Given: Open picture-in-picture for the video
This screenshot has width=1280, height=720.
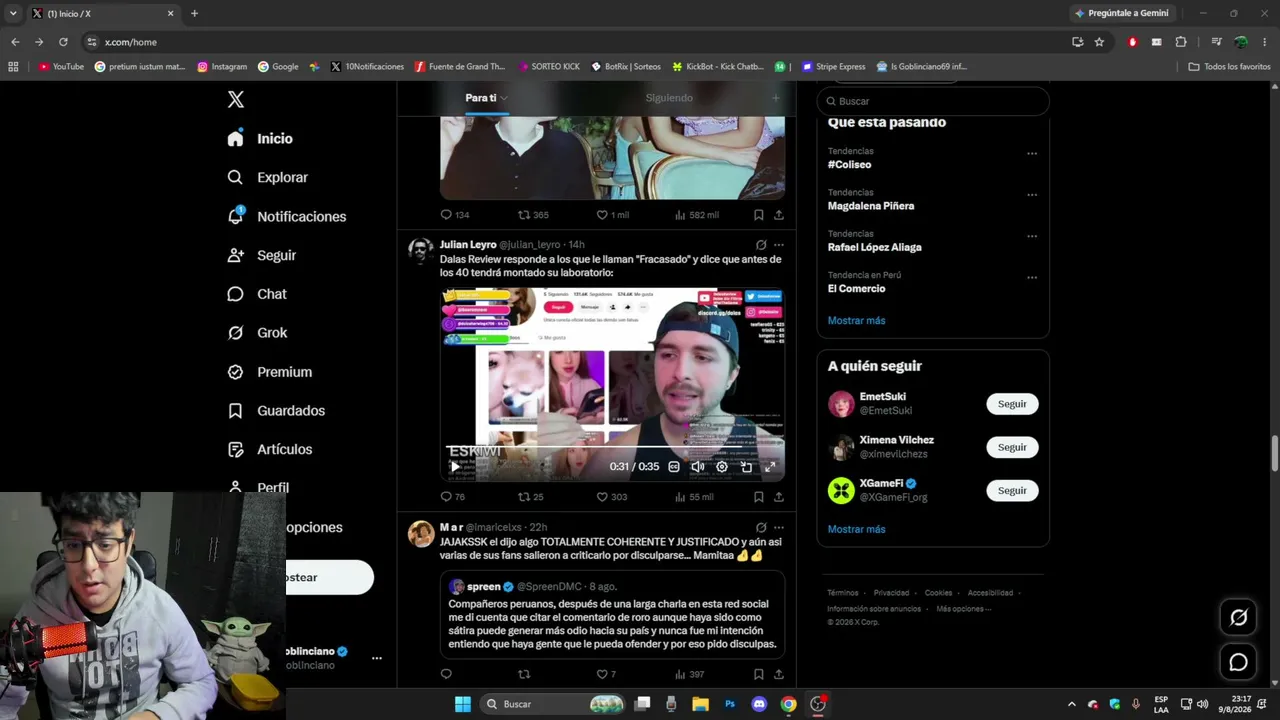Looking at the screenshot, I should click(x=746, y=467).
